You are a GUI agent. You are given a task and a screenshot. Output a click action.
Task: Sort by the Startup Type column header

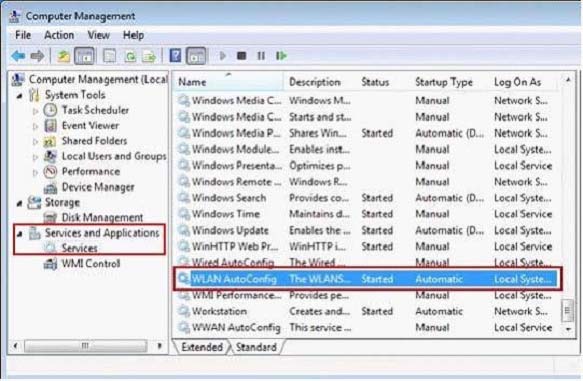[x=451, y=82]
